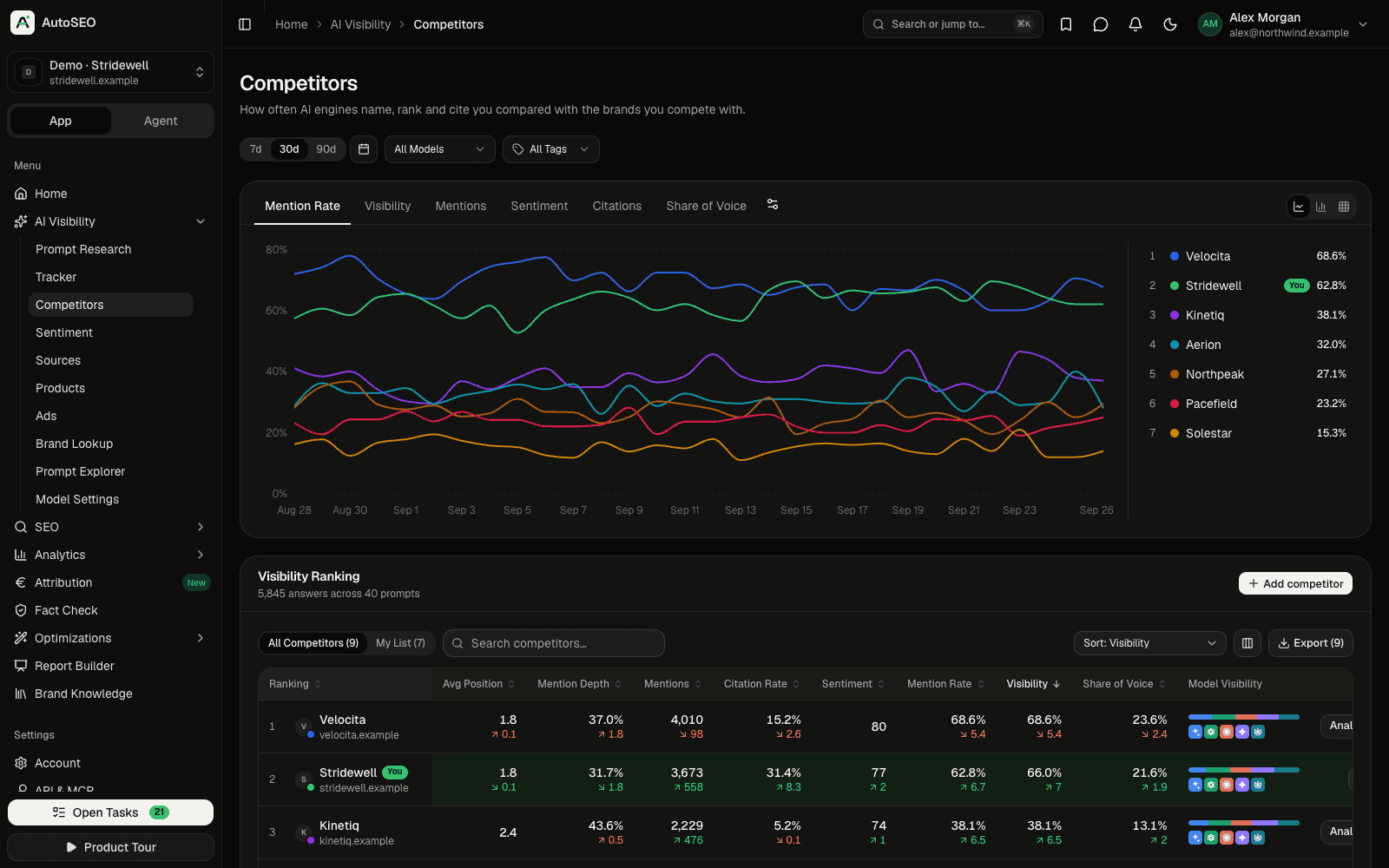Open column settings icon button

[x=1247, y=643]
